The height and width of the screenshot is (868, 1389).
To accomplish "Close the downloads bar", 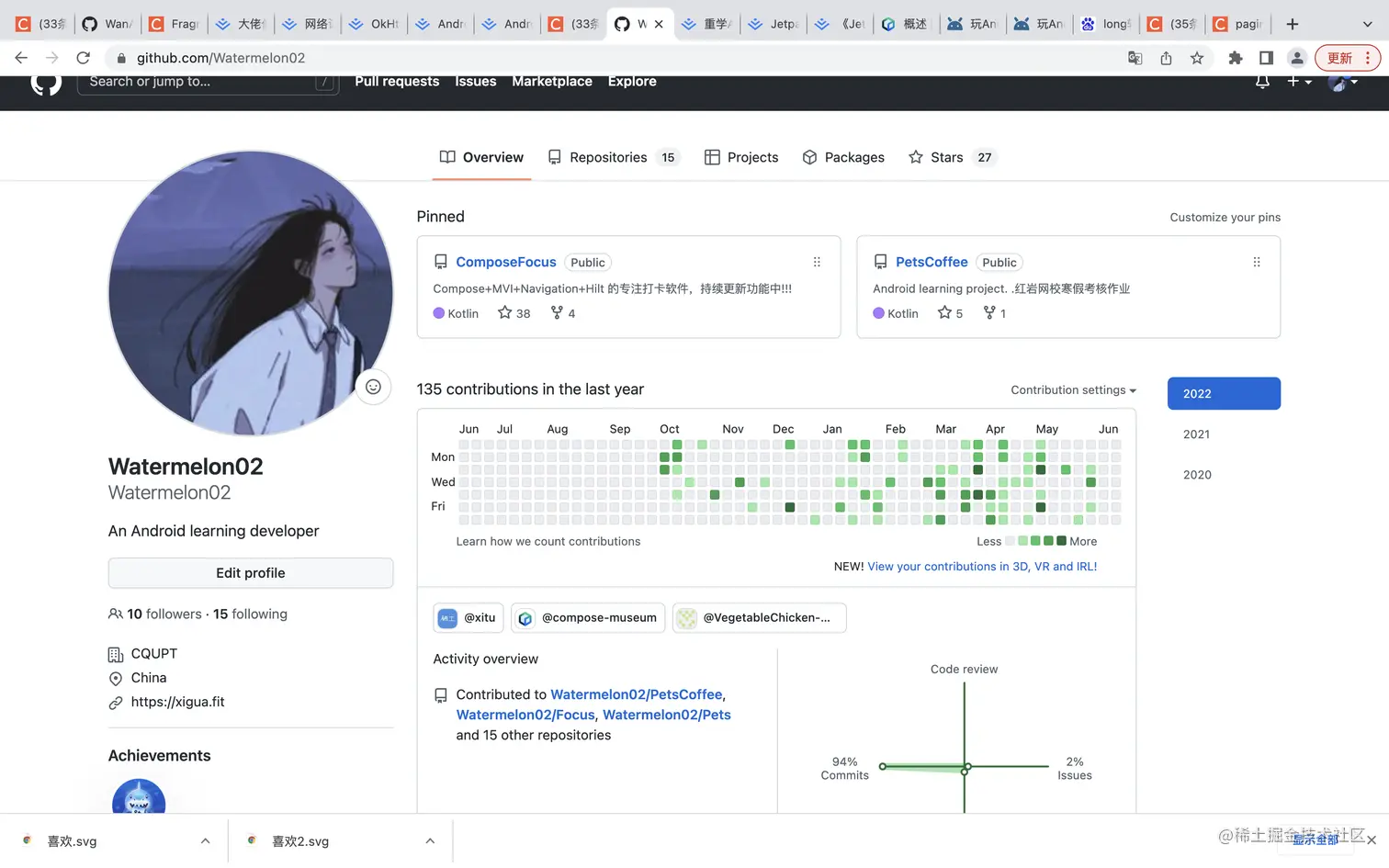I will 1372,840.
